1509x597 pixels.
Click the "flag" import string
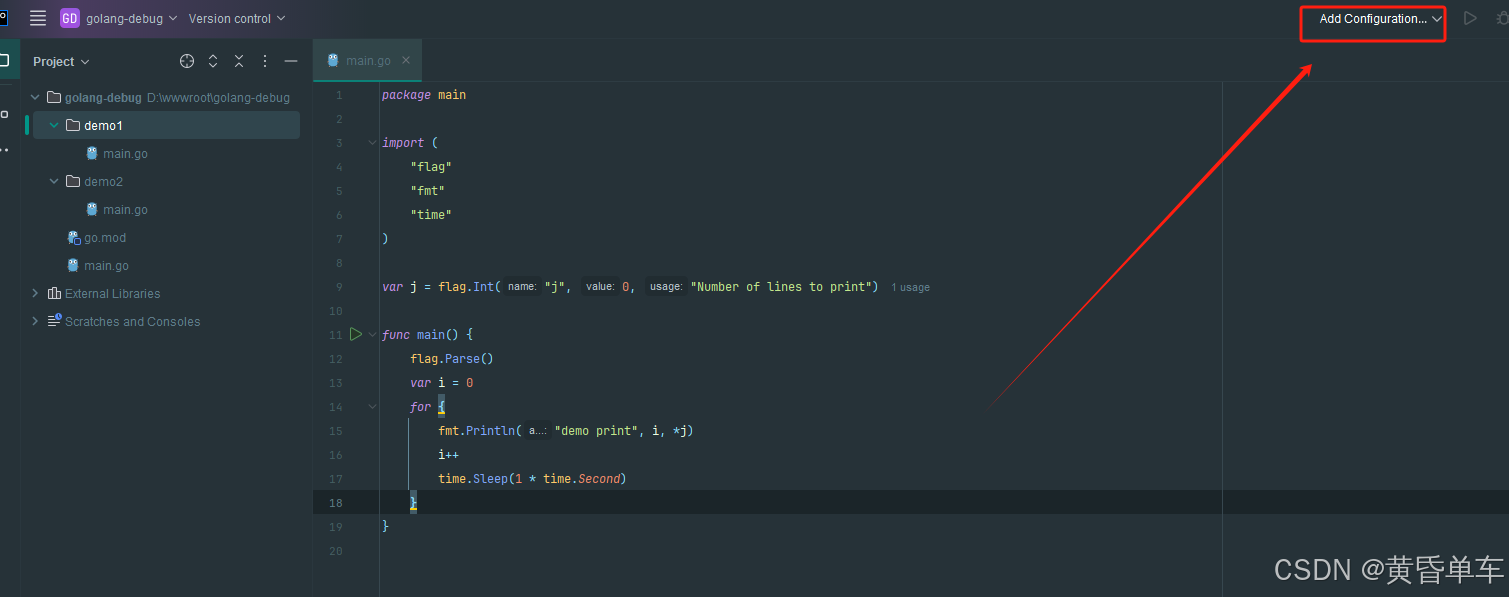coord(431,167)
